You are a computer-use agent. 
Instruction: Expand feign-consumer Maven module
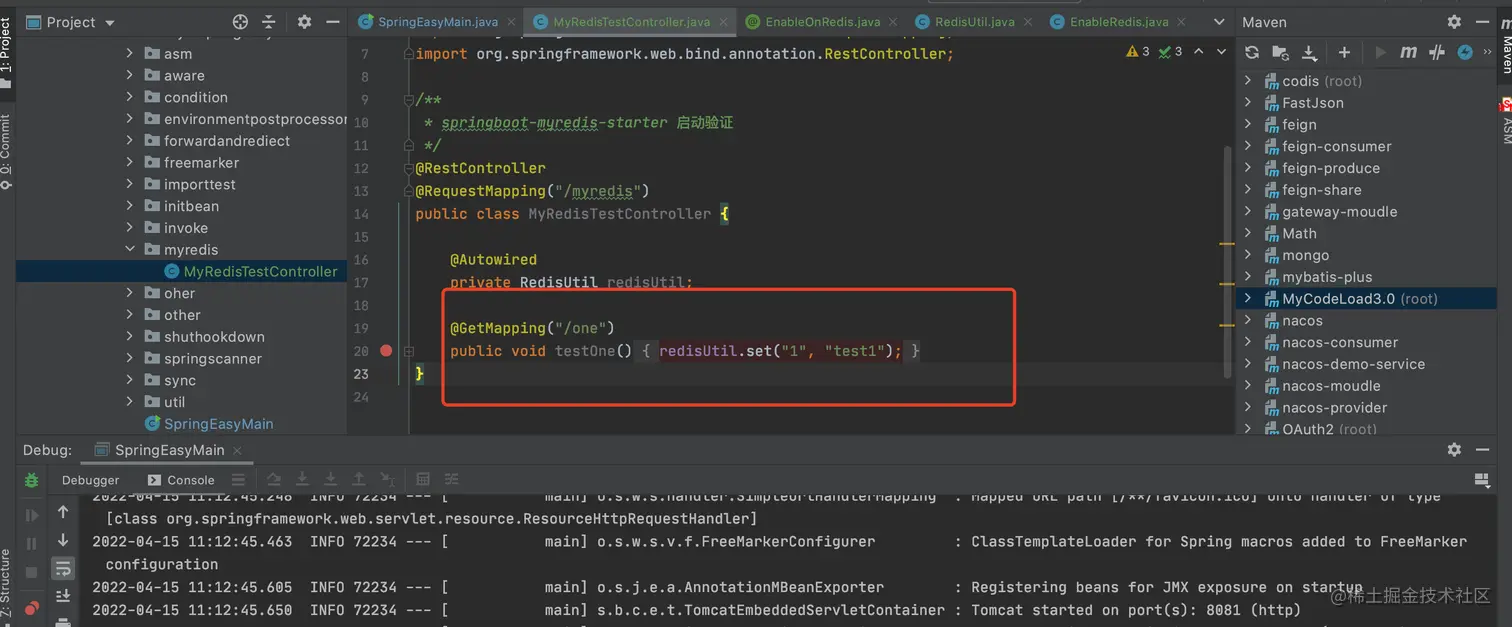point(1248,146)
